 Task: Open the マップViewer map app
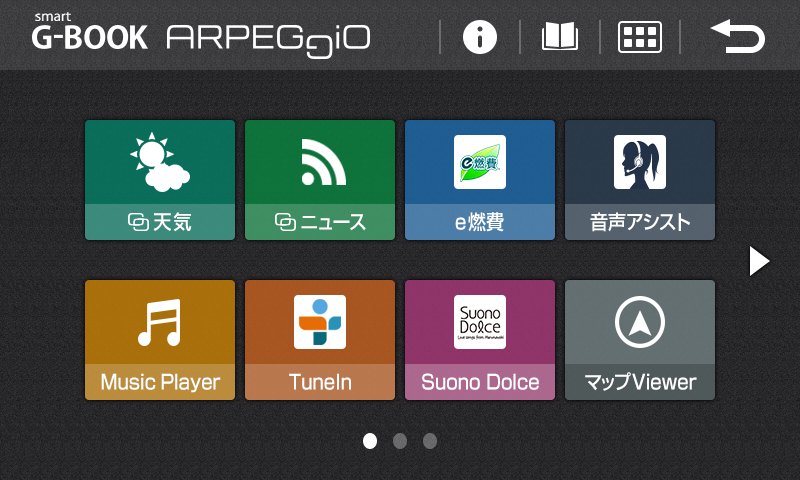click(x=640, y=340)
